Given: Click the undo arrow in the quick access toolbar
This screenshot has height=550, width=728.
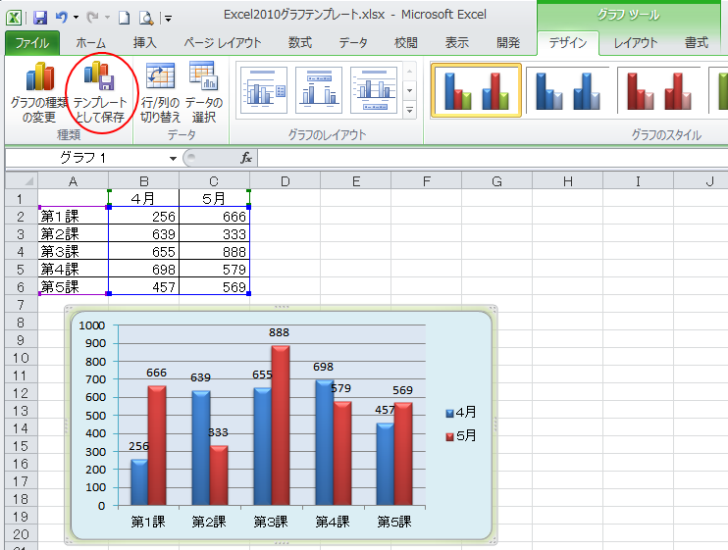Looking at the screenshot, I should 62,17.
